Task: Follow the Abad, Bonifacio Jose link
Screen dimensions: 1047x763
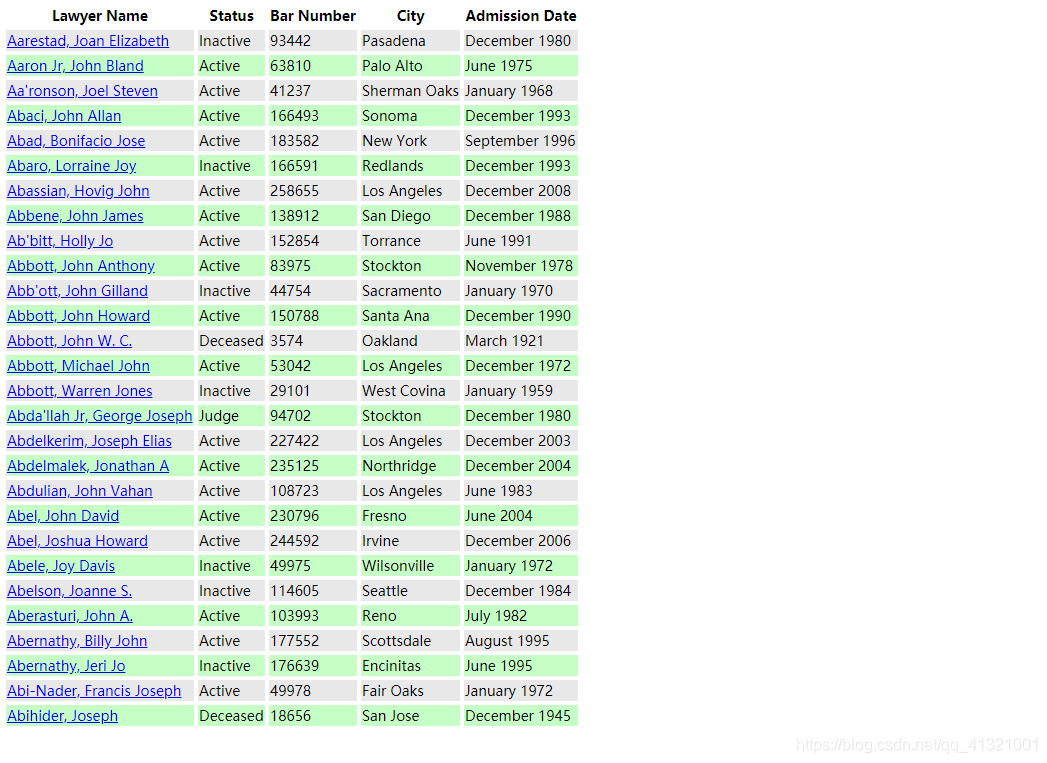Action: point(76,141)
